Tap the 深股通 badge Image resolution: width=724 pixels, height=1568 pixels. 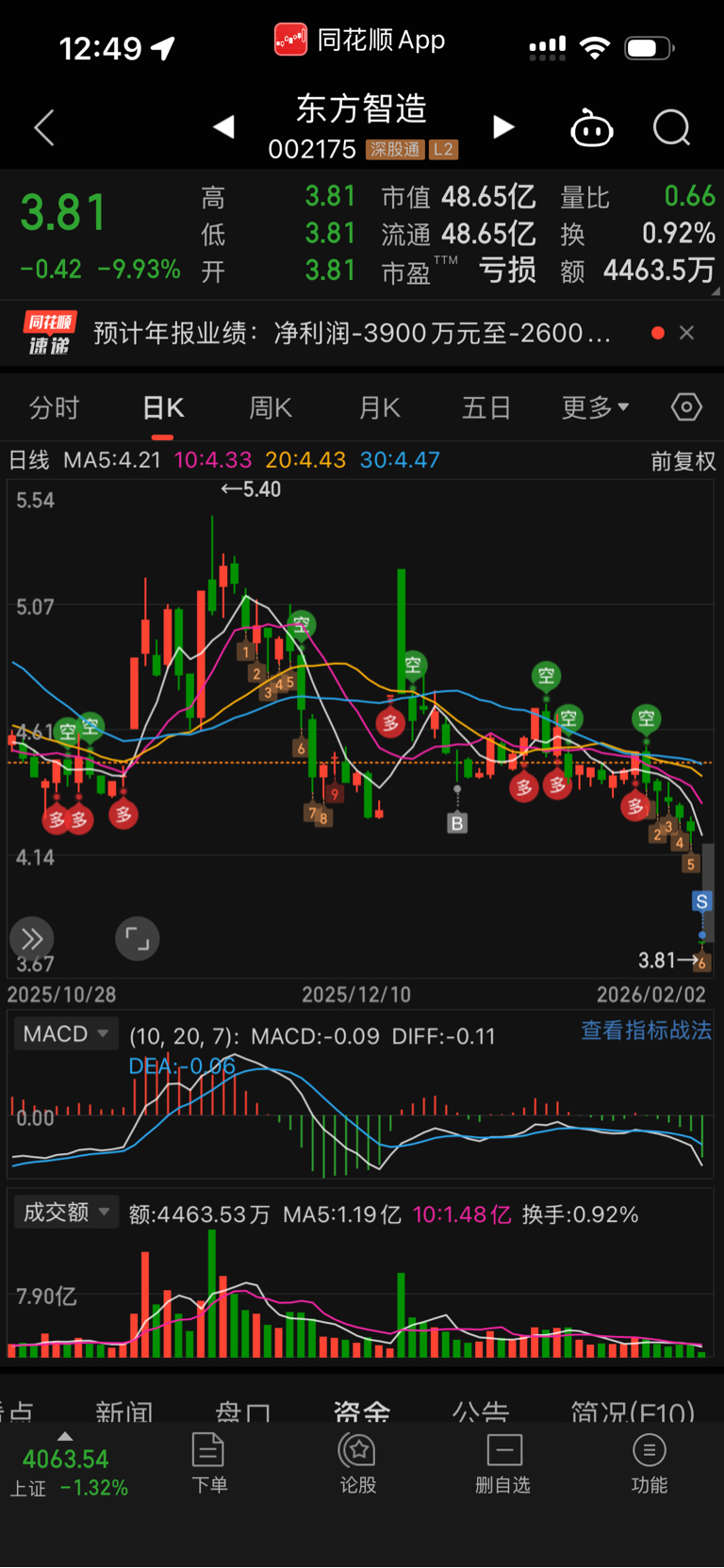click(x=395, y=150)
